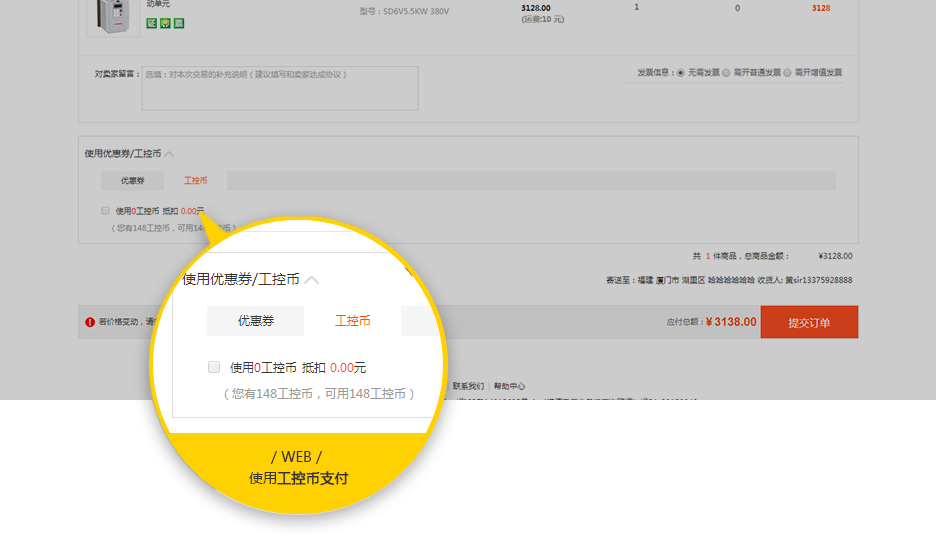Switch to the small 优惠券 tab
936x536 pixels.
pos(133,181)
